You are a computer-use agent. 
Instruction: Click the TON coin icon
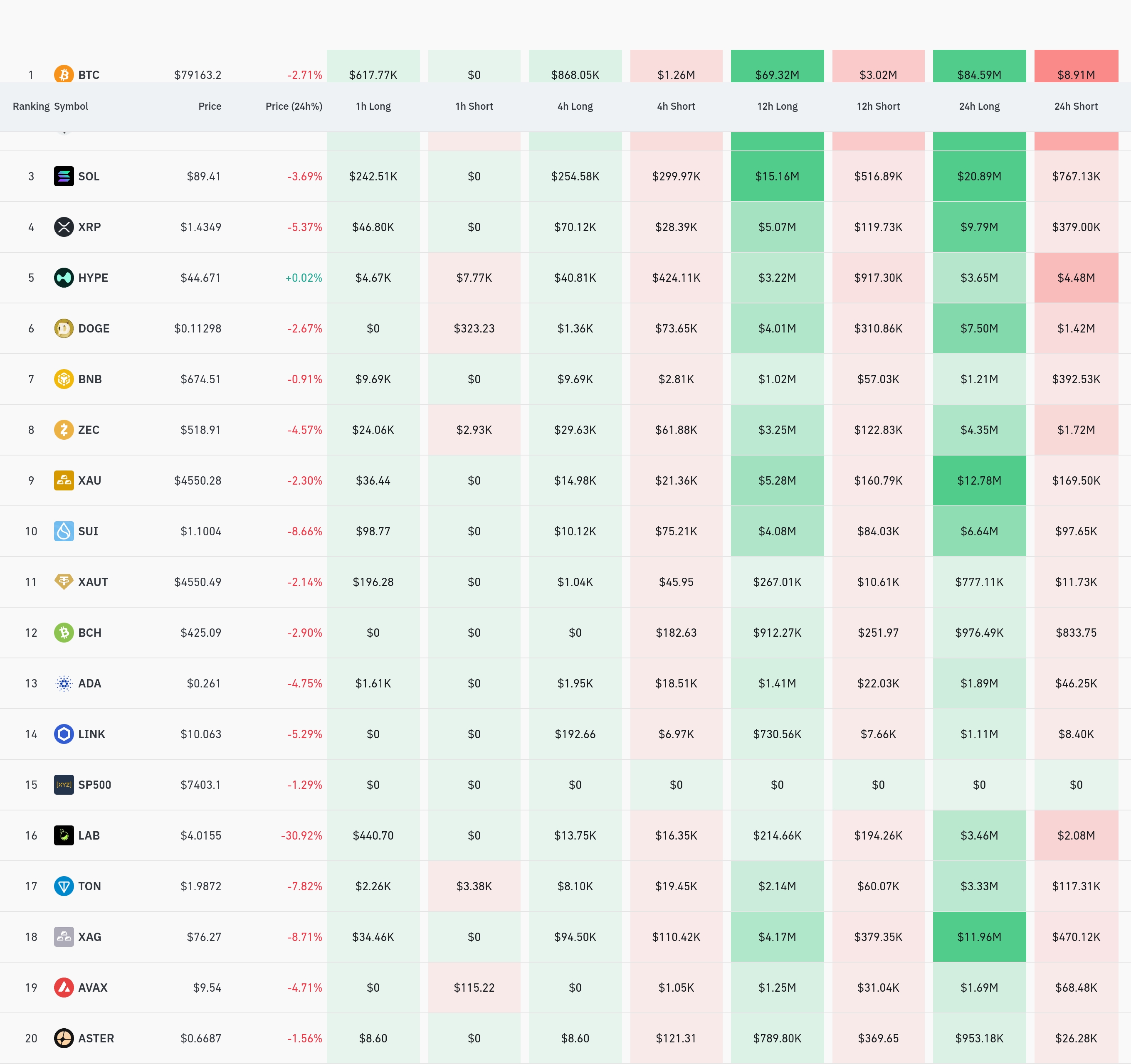click(x=64, y=886)
